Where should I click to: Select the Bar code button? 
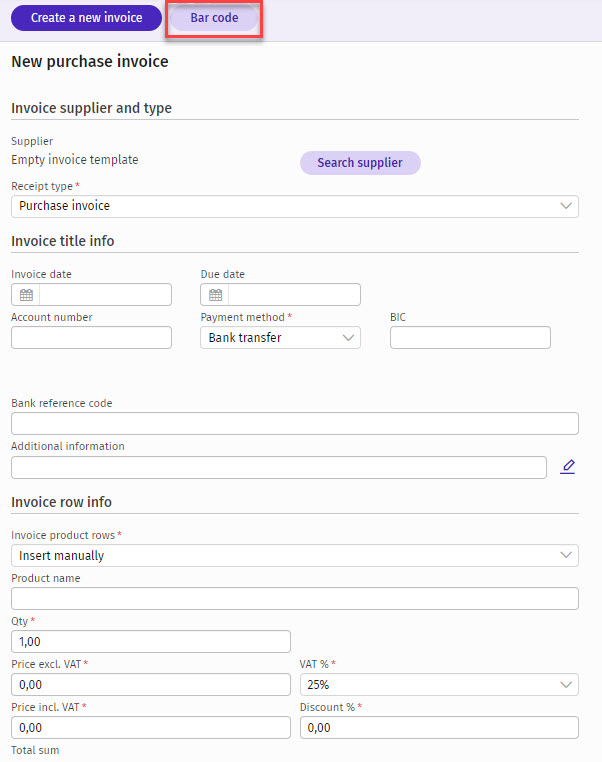(x=214, y=18)
